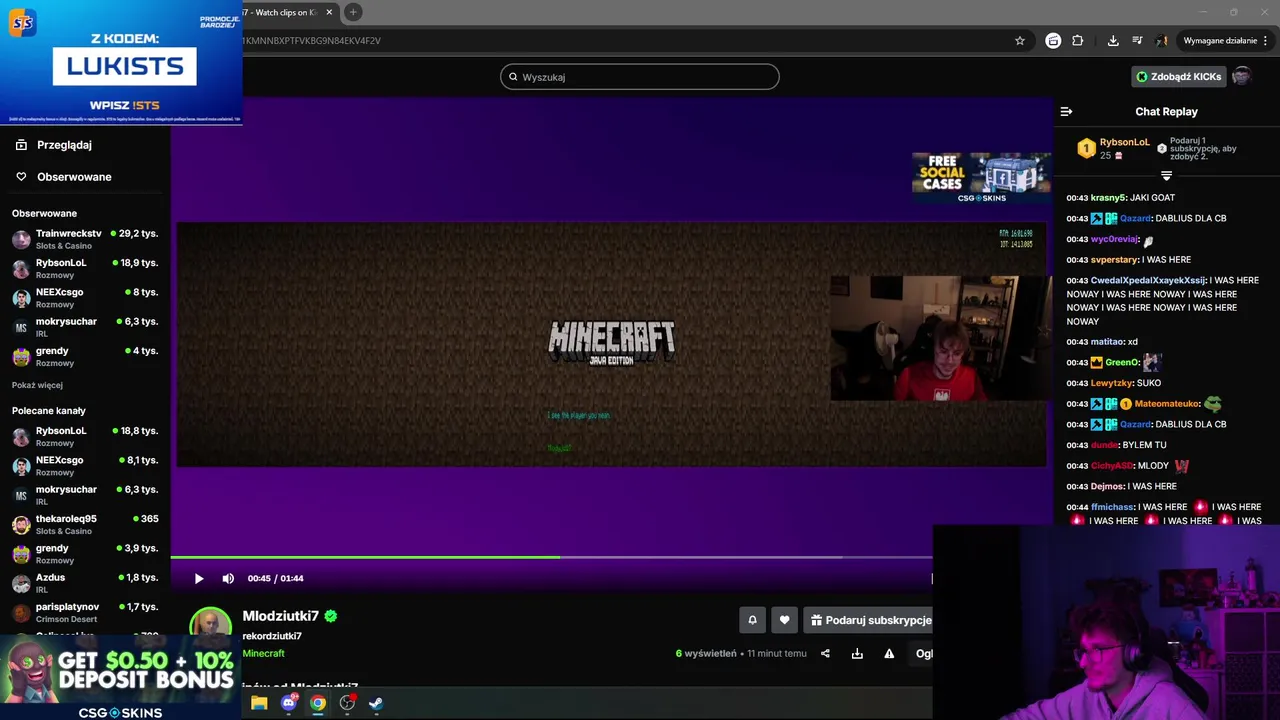This screenshot has width=1280, height=720.
Task: Play the clip video
Action: [x=199, y=578]
